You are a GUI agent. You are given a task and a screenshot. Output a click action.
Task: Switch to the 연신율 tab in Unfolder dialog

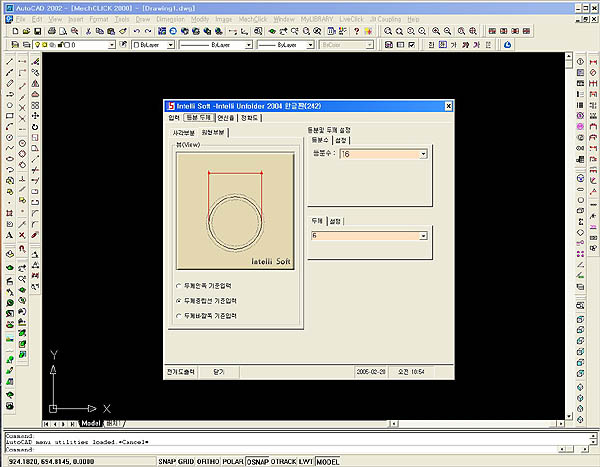point(226,118)
